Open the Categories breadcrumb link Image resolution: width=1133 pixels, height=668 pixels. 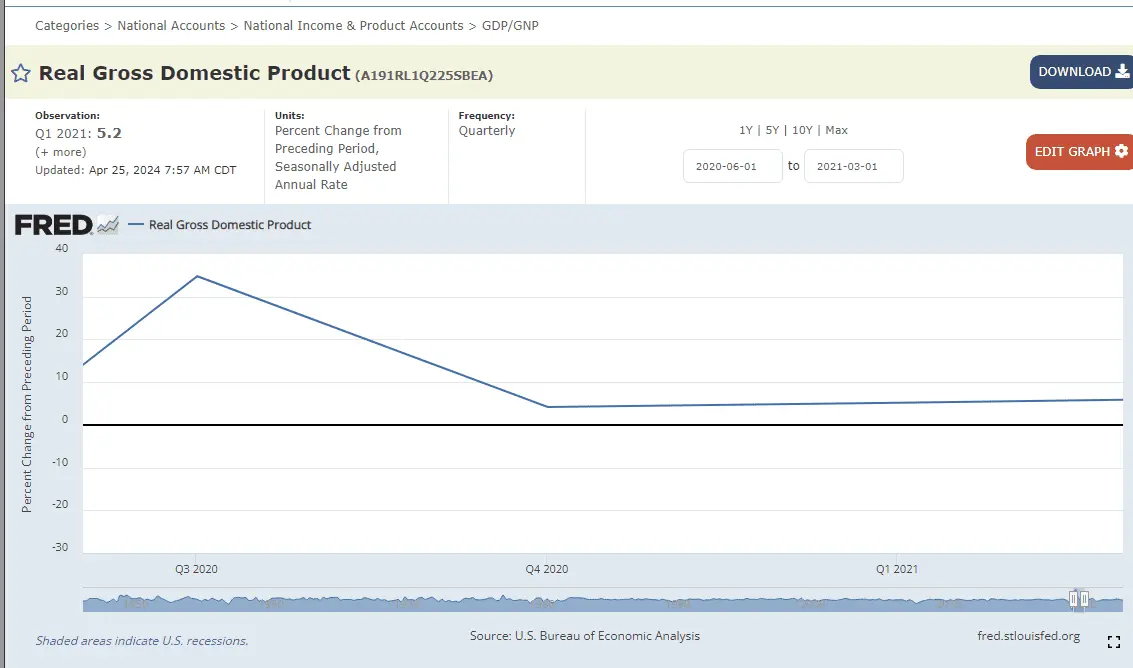click(67, 25)
